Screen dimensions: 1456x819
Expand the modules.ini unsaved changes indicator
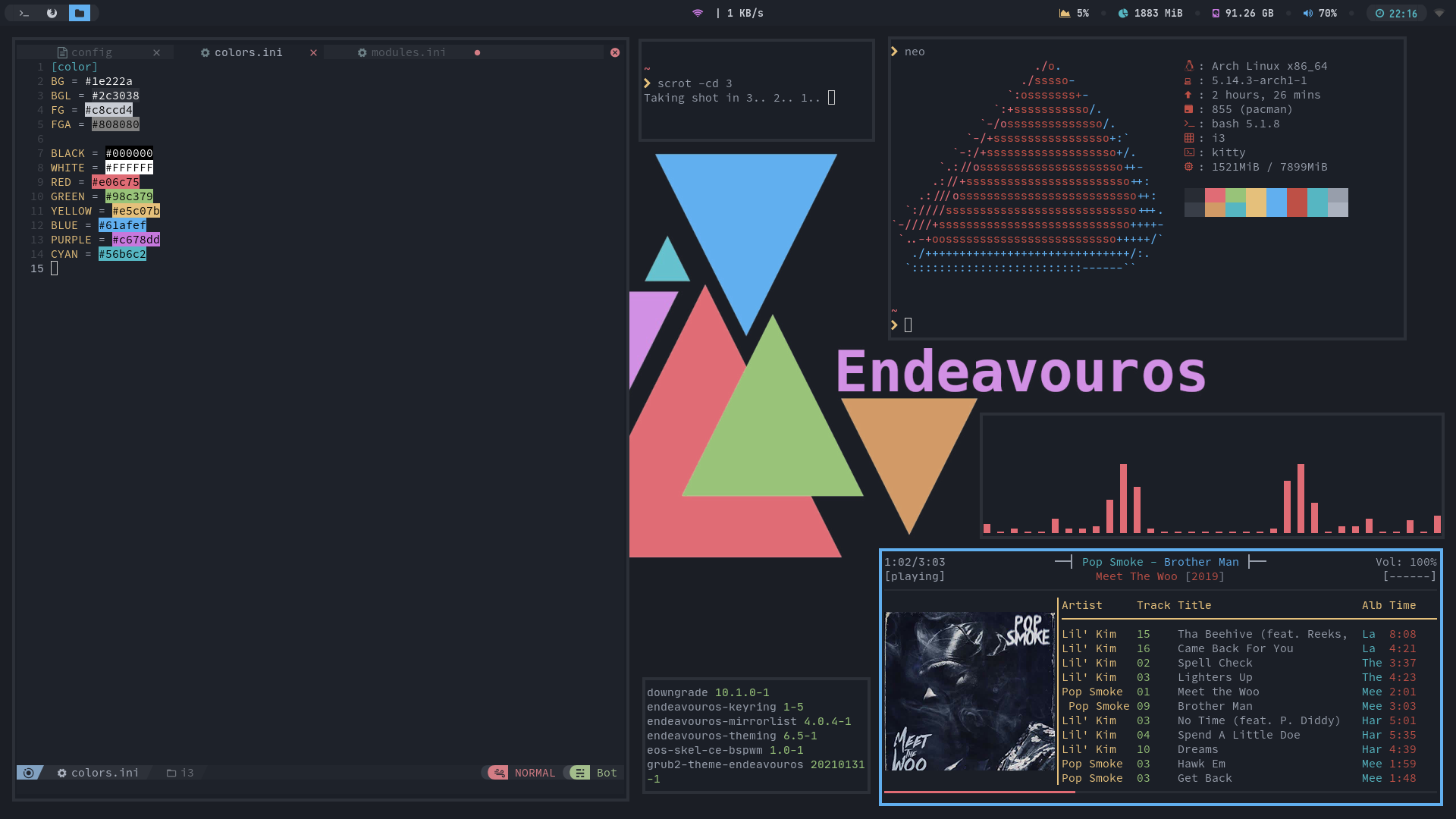coord(478,52)
